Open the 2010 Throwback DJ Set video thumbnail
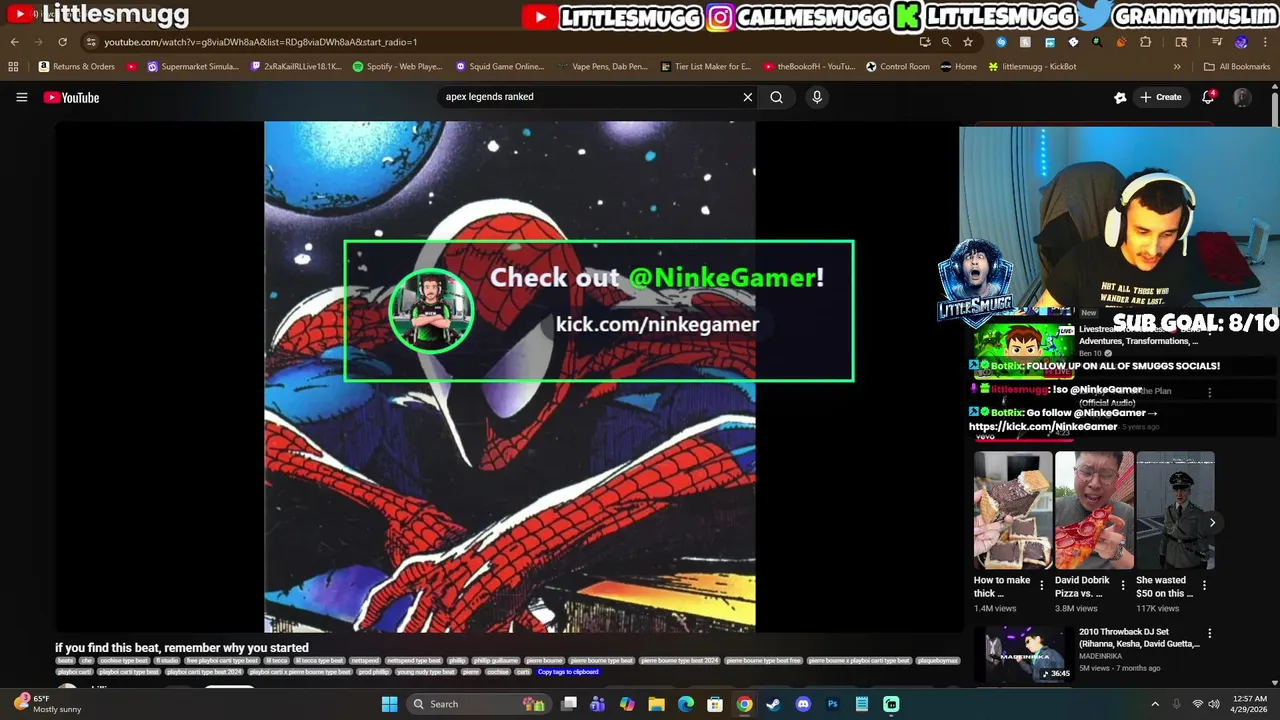 click(1022, 654)
